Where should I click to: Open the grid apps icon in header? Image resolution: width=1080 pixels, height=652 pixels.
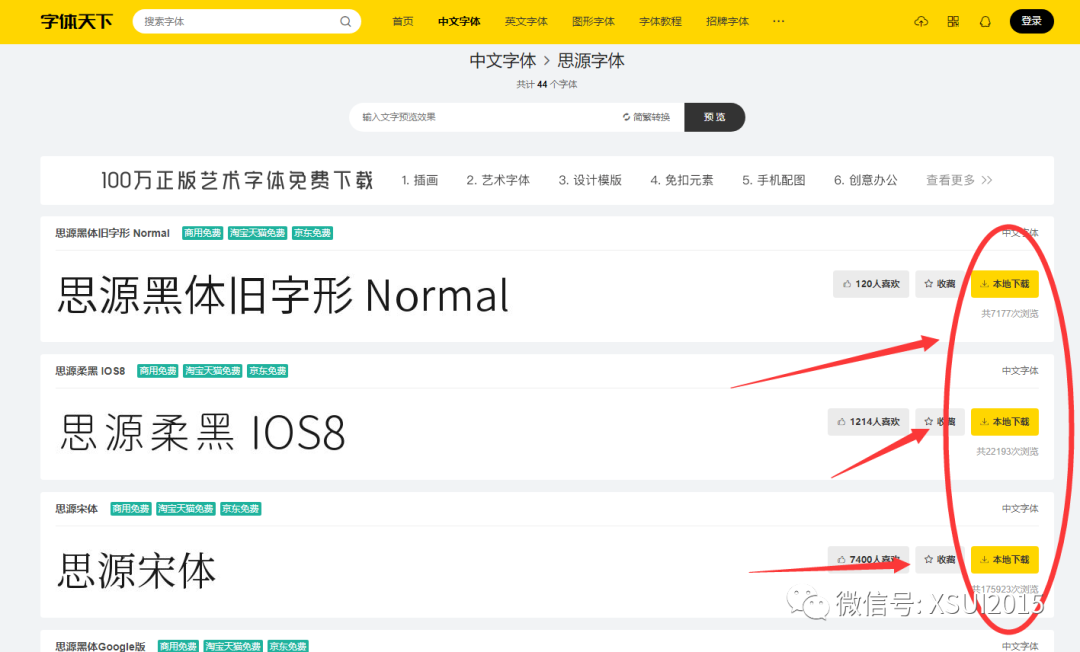pos(953,21)
